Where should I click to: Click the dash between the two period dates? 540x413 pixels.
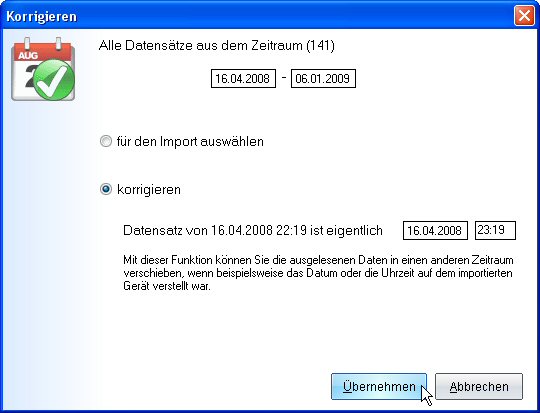click(284, 78)
